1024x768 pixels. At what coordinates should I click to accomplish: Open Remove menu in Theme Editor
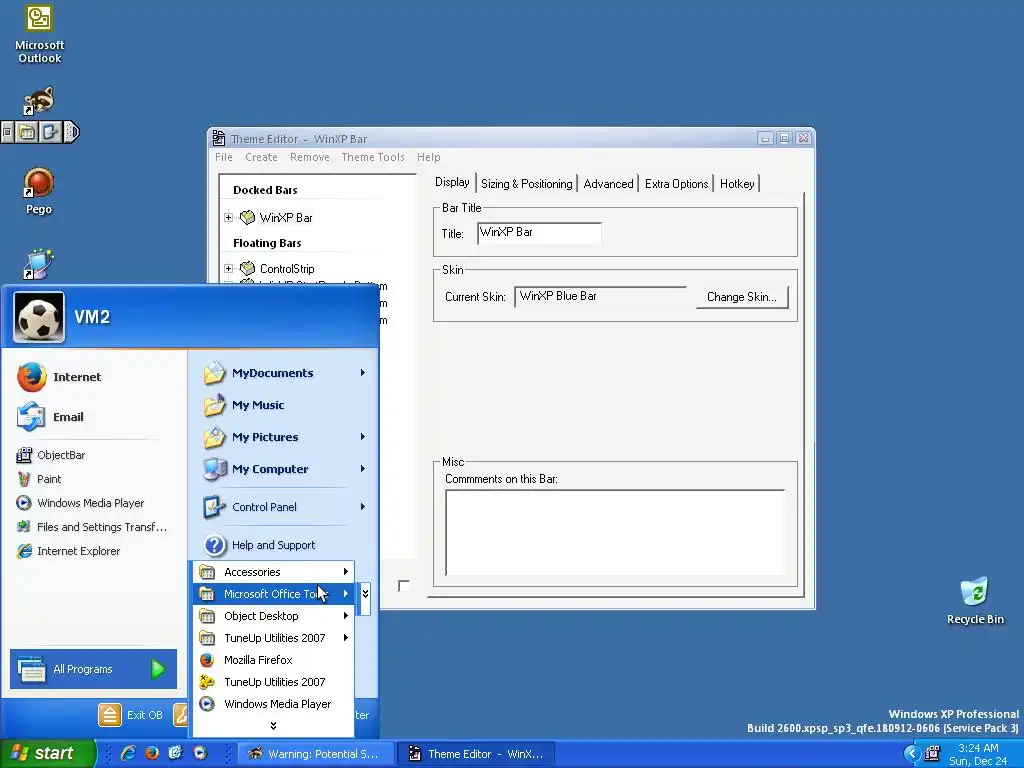pyautogui.click(x=310, y=157)
